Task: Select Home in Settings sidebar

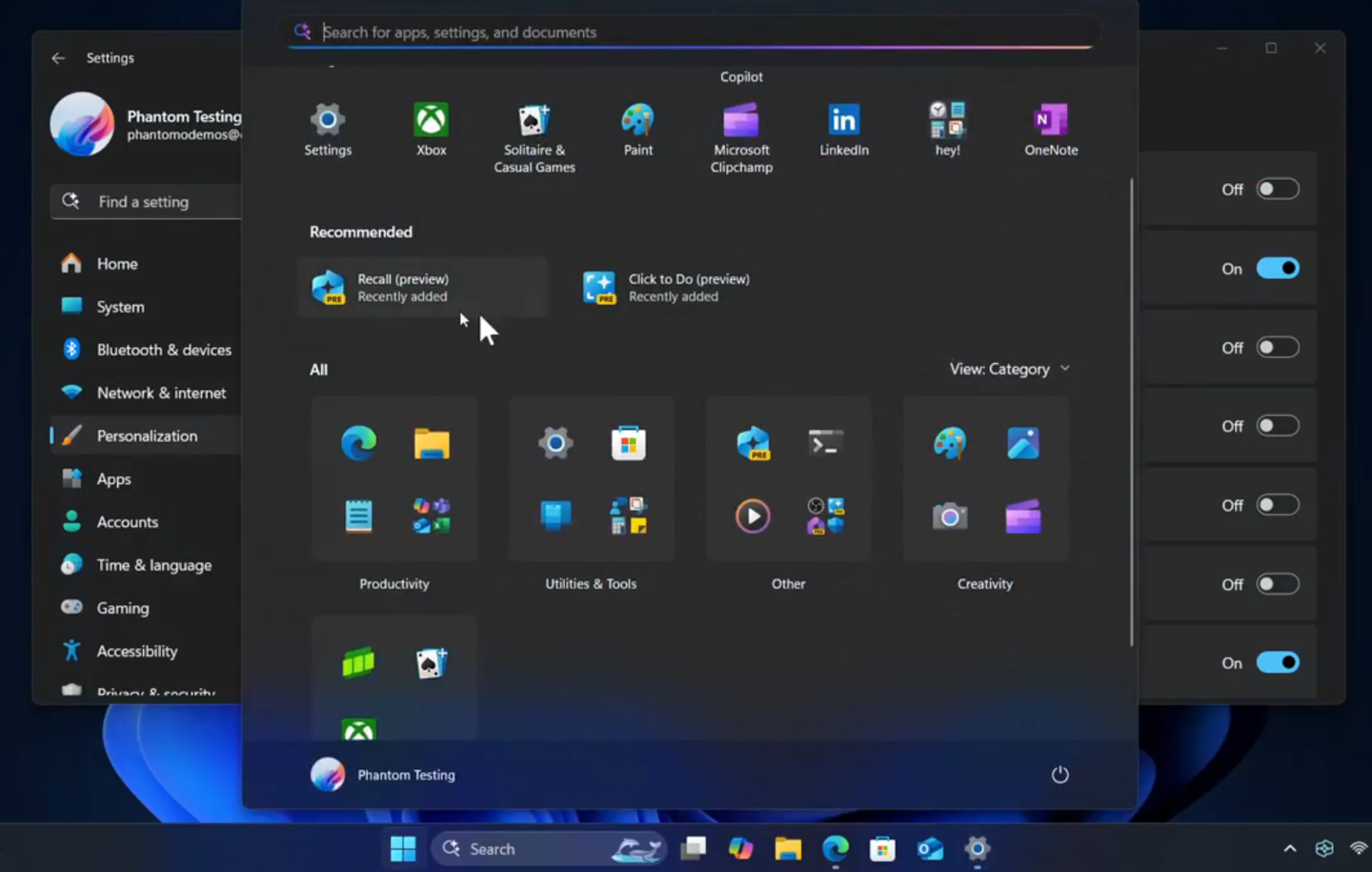Action: point(146,263)
